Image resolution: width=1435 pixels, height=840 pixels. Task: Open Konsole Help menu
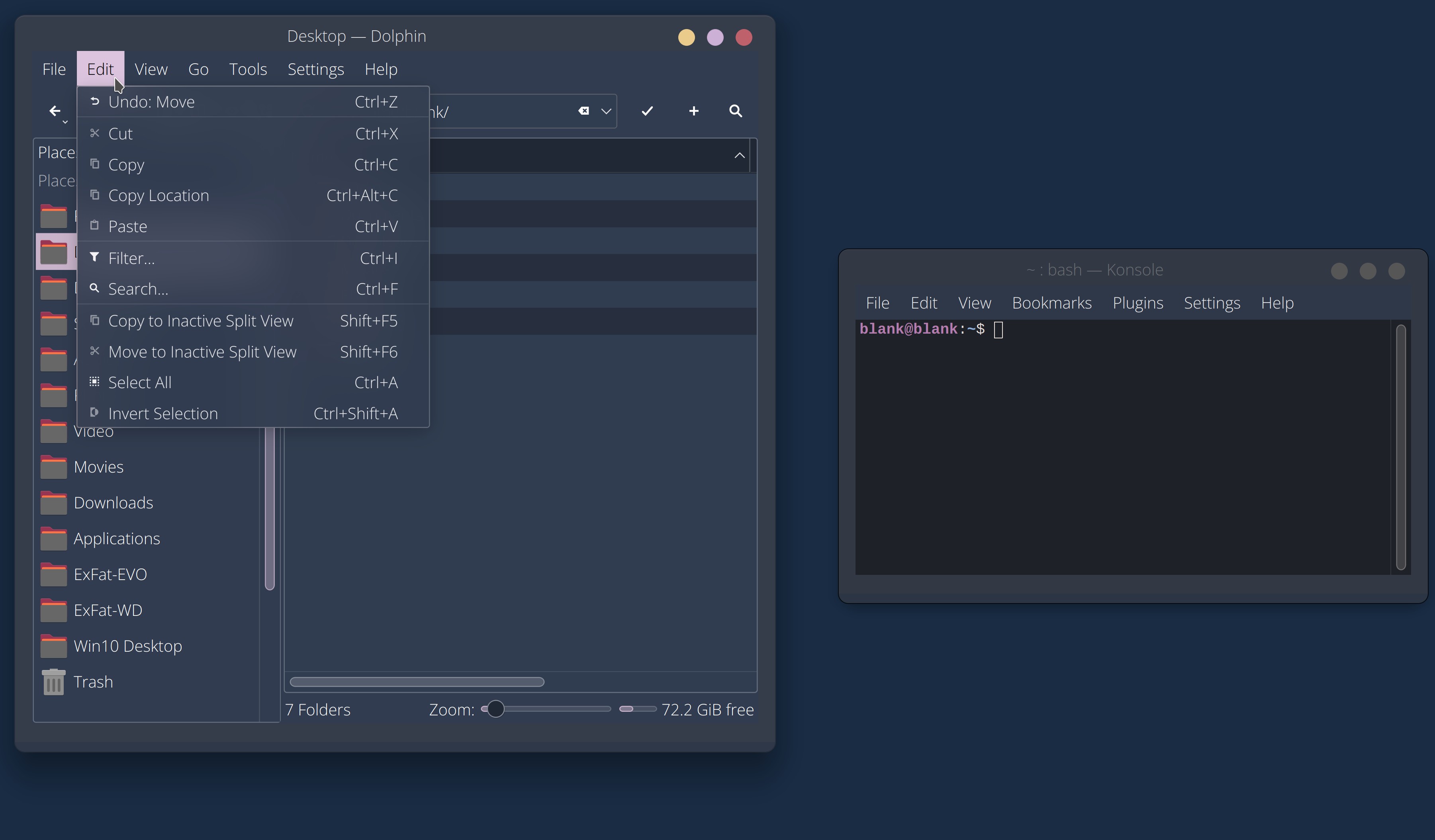click(1277, 303)
